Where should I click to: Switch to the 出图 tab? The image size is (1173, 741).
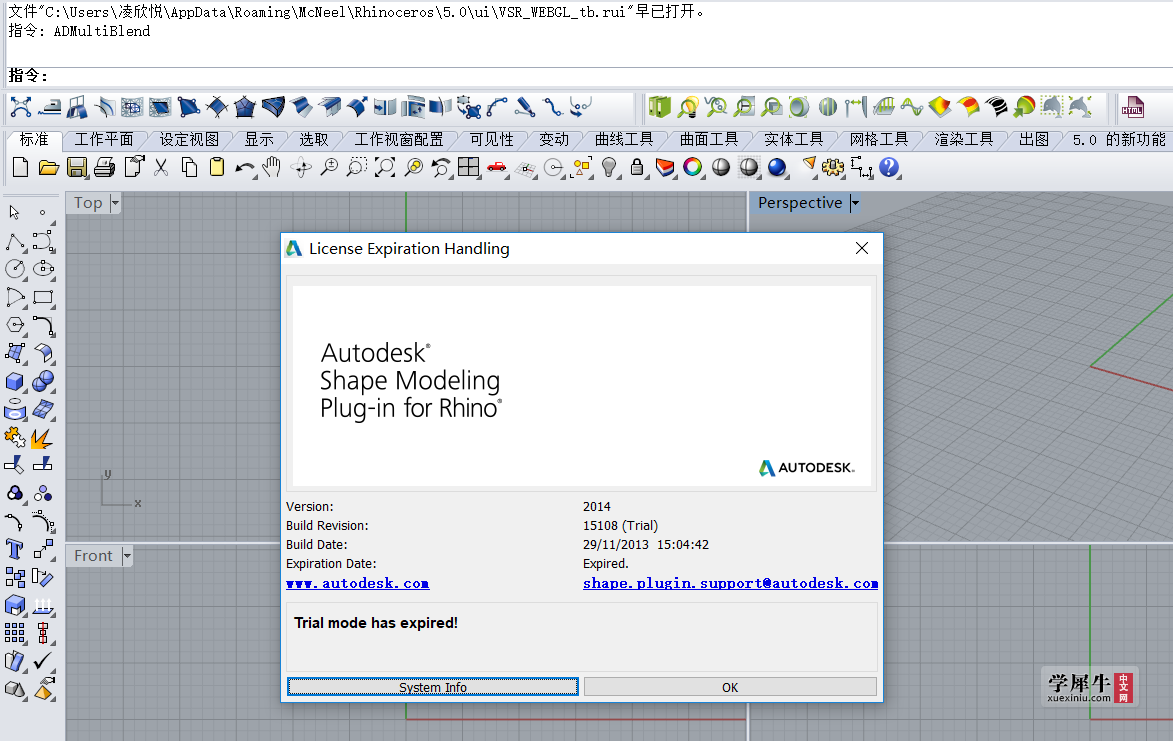[x=1034, y=140]
